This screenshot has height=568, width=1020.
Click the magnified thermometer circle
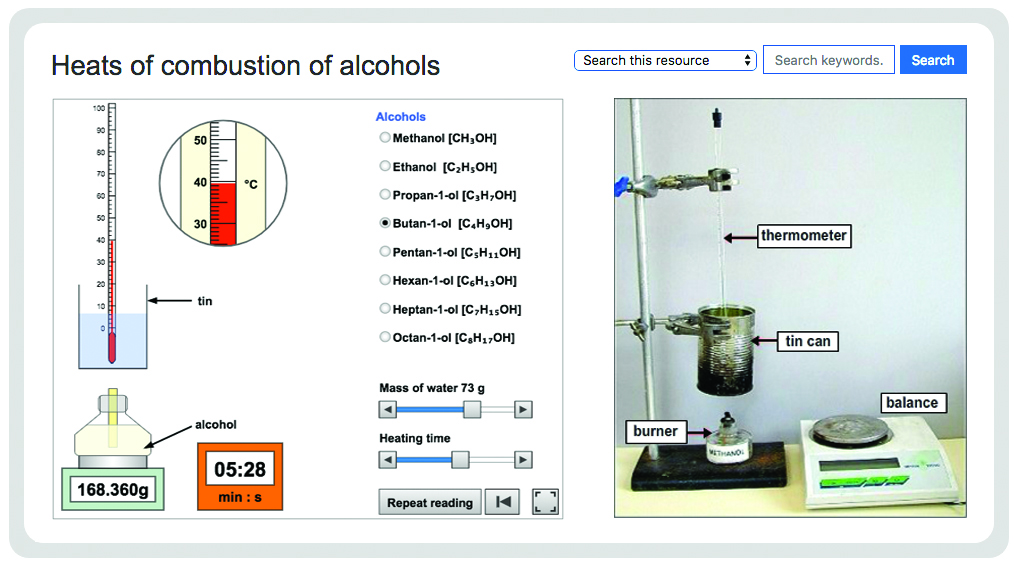point(223,183)
